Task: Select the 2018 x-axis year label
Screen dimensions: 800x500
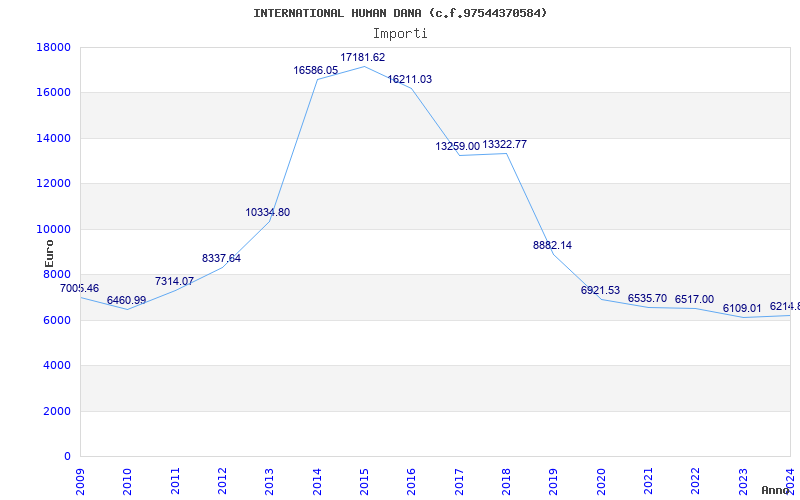Action: pos(506,482)
